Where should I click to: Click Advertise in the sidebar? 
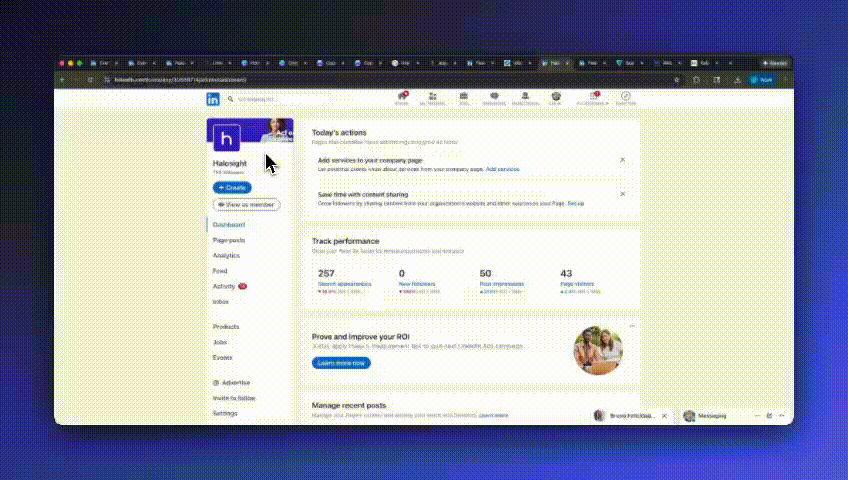click(231, 383)
